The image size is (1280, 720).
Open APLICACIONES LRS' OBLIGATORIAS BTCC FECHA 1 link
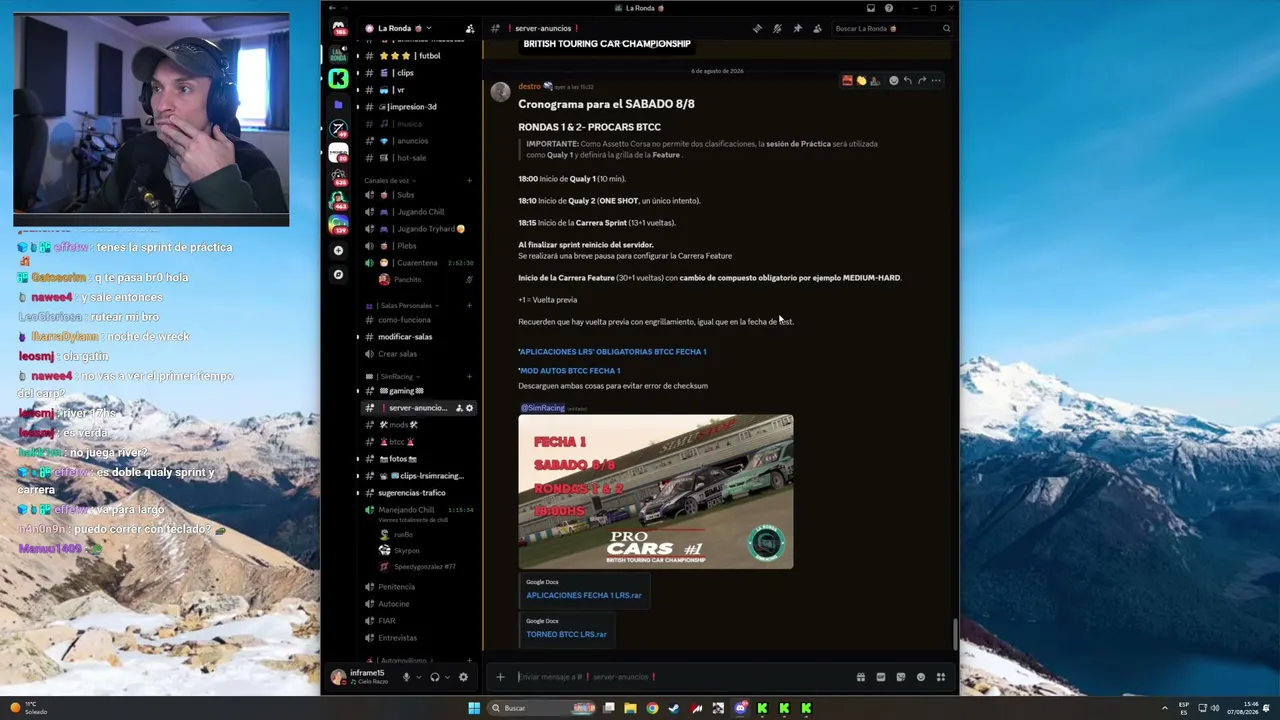tap(613, 352)
